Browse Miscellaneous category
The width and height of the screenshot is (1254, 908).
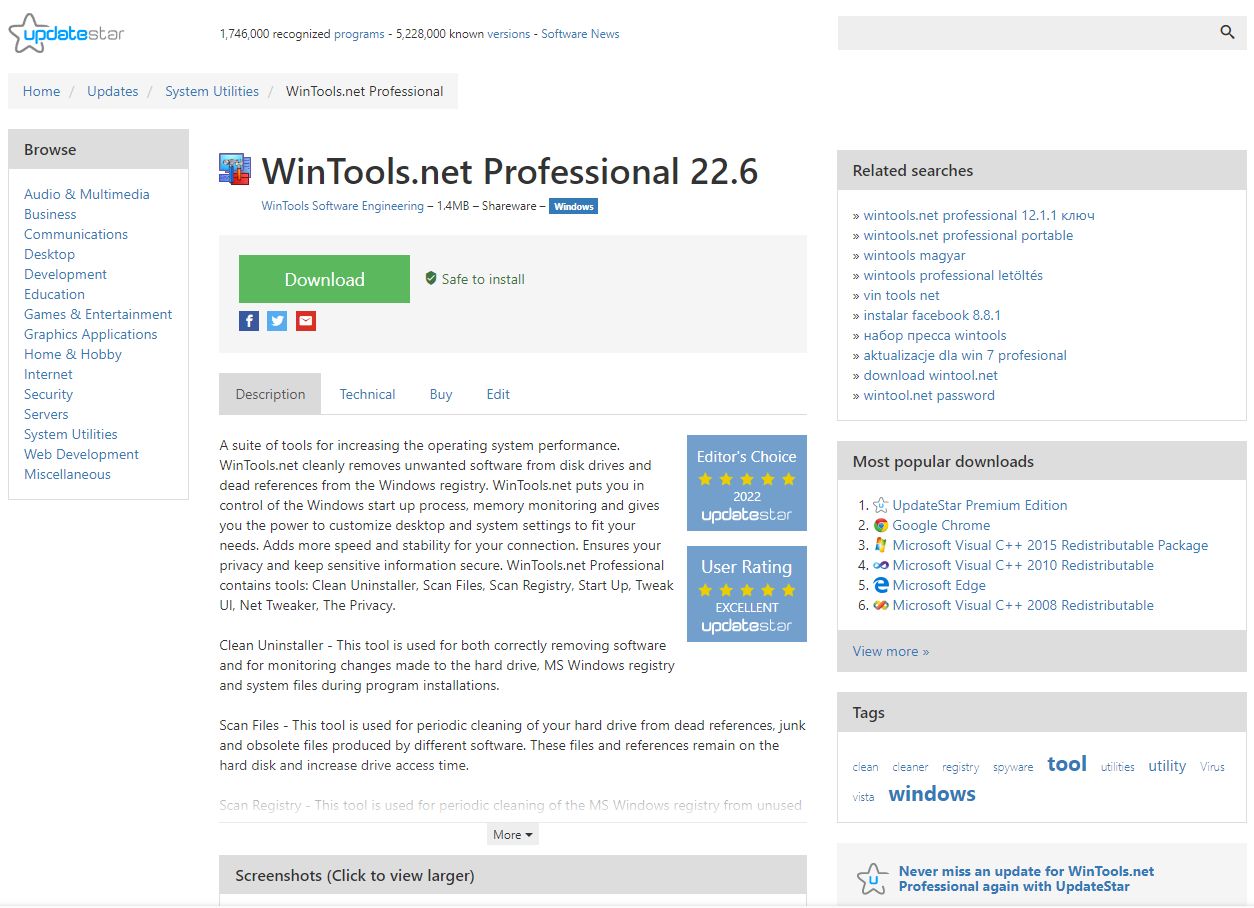click(x=67, y=474)
